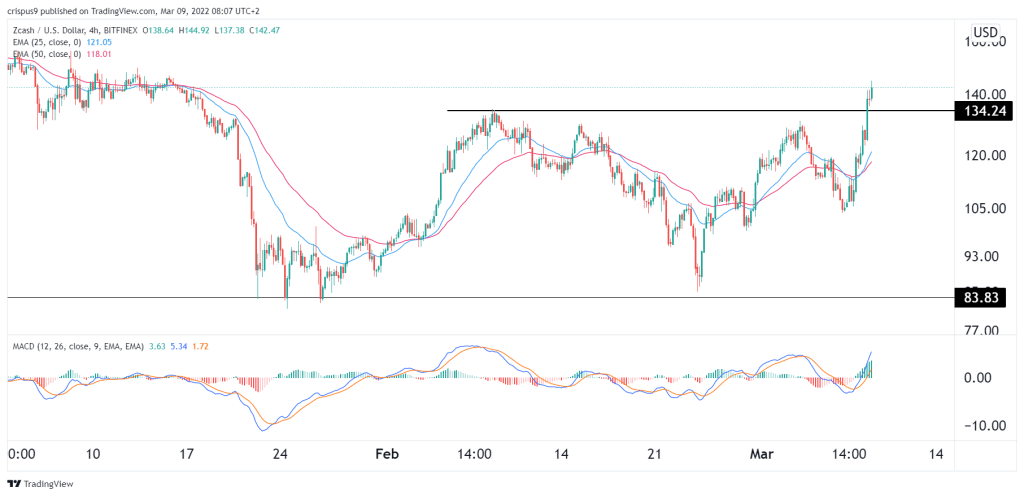Click the horizontal support line at 83.83
This screenshot has height=496, width=1024.
point(481,297)
